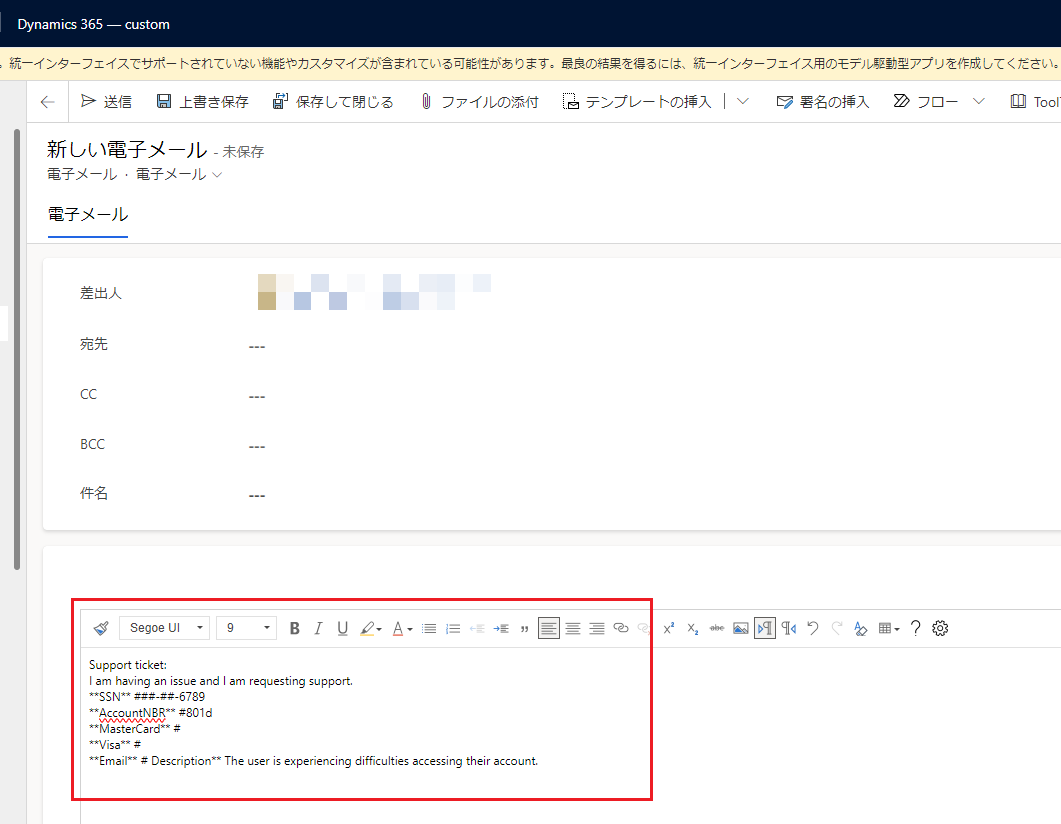The width and height of the screenshot is (1061, 824).
Task: Expand the arrow next to テンプレートの挿入
Action: point(742,101)
